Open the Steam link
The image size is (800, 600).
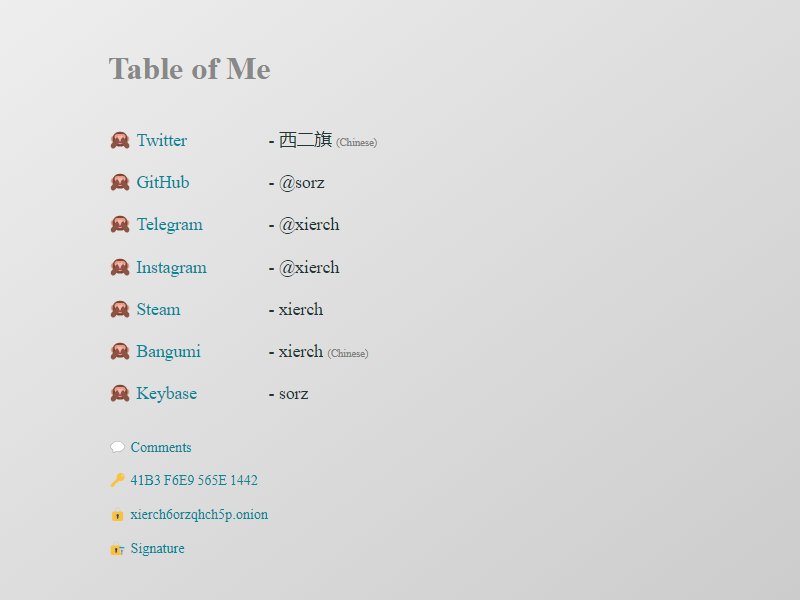(x=158, y=310)
